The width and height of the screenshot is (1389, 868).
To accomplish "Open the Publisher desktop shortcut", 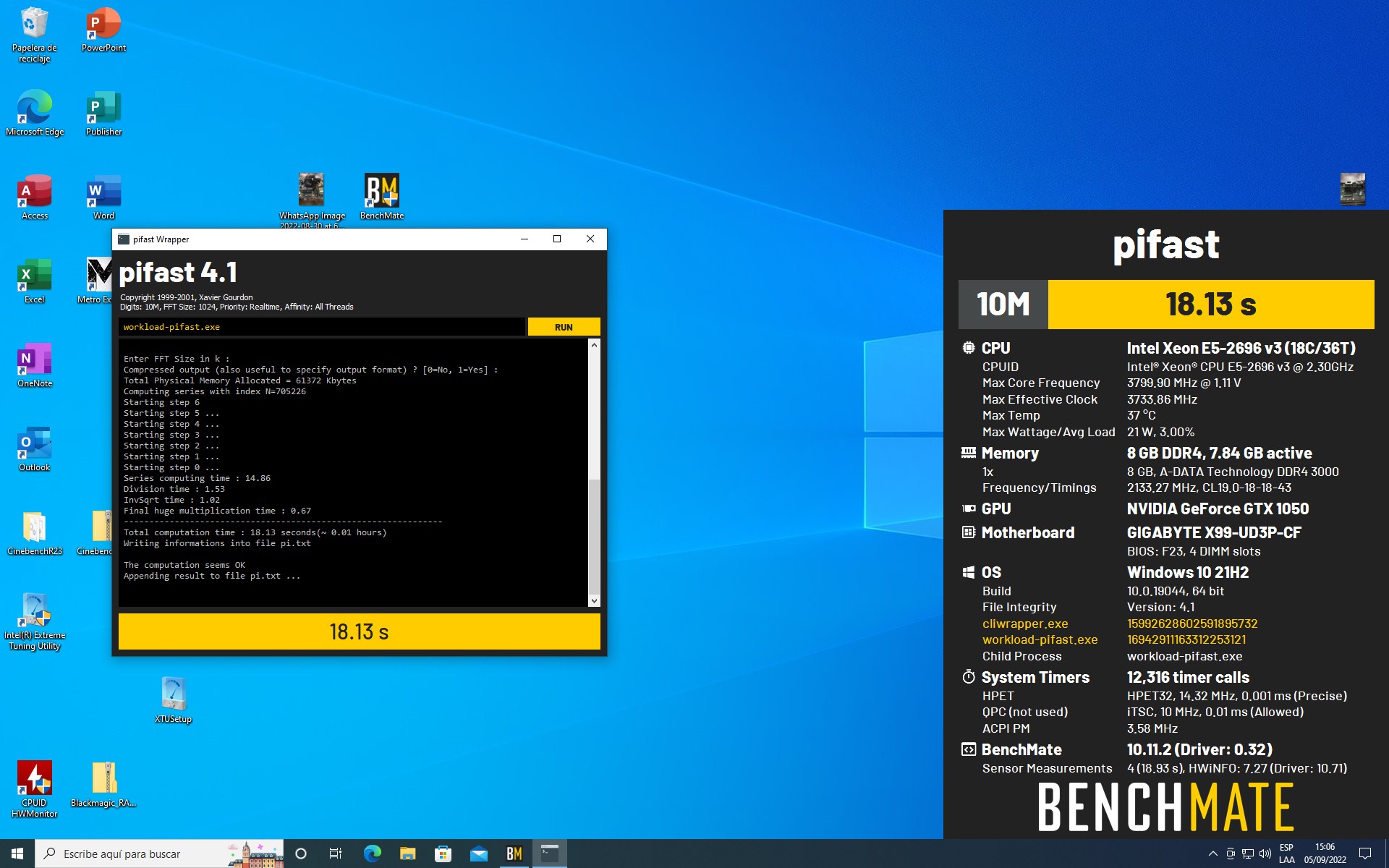I will [103, 114].
